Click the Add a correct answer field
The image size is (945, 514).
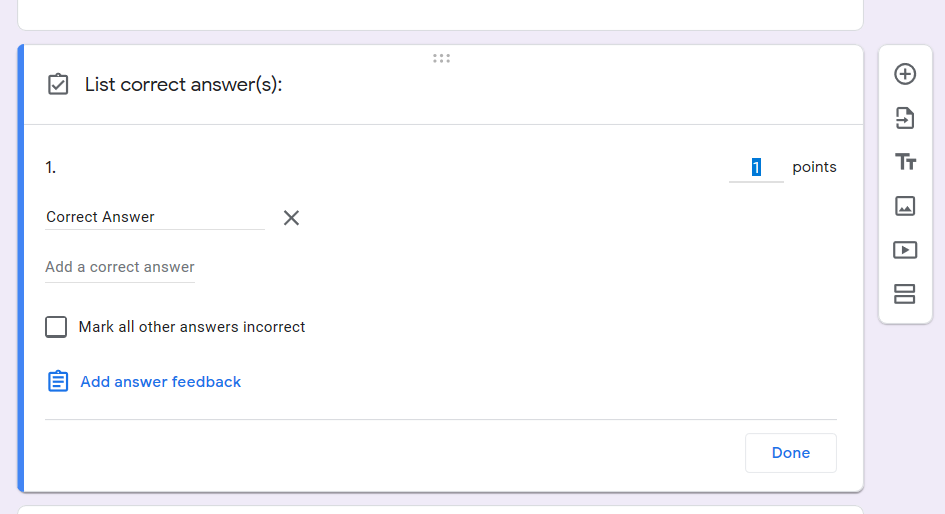[x=120, y=267]
